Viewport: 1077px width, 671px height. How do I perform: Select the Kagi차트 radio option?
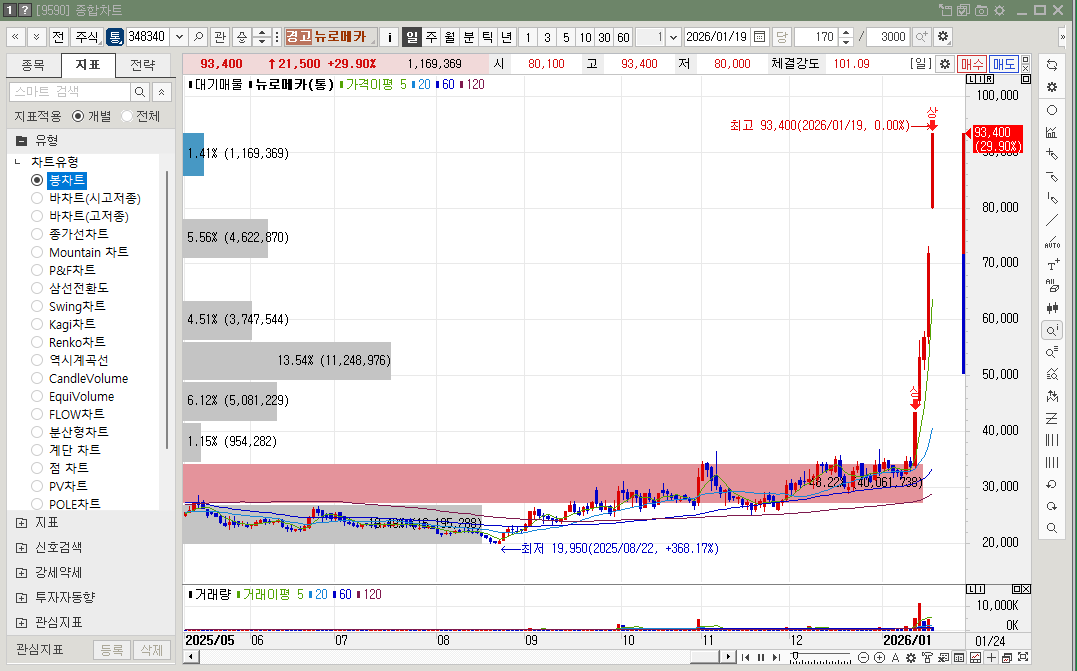point(37,324)
